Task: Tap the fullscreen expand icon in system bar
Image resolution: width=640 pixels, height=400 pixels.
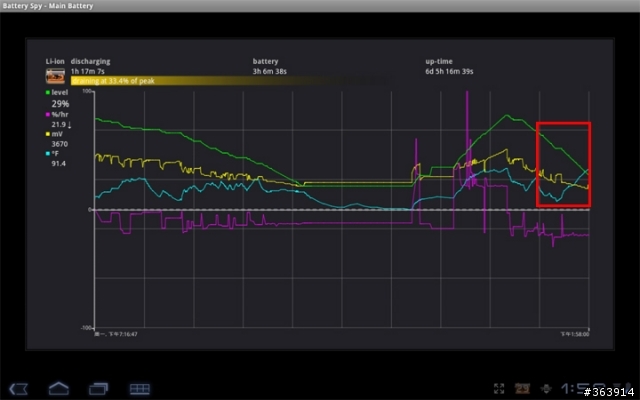Action: [499, 388]
